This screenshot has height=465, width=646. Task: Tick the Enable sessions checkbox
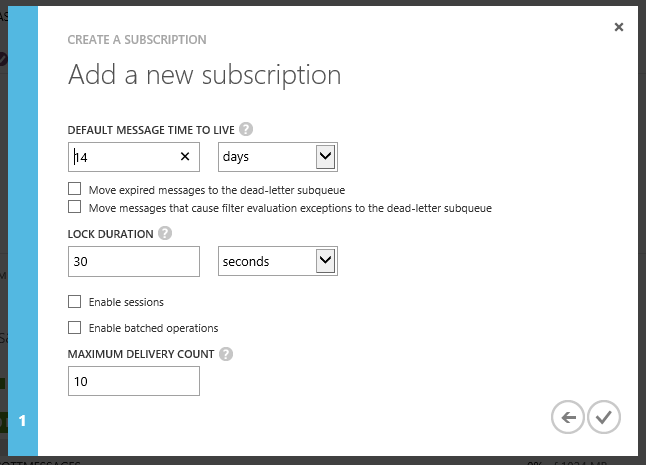[x=75, y=301]
